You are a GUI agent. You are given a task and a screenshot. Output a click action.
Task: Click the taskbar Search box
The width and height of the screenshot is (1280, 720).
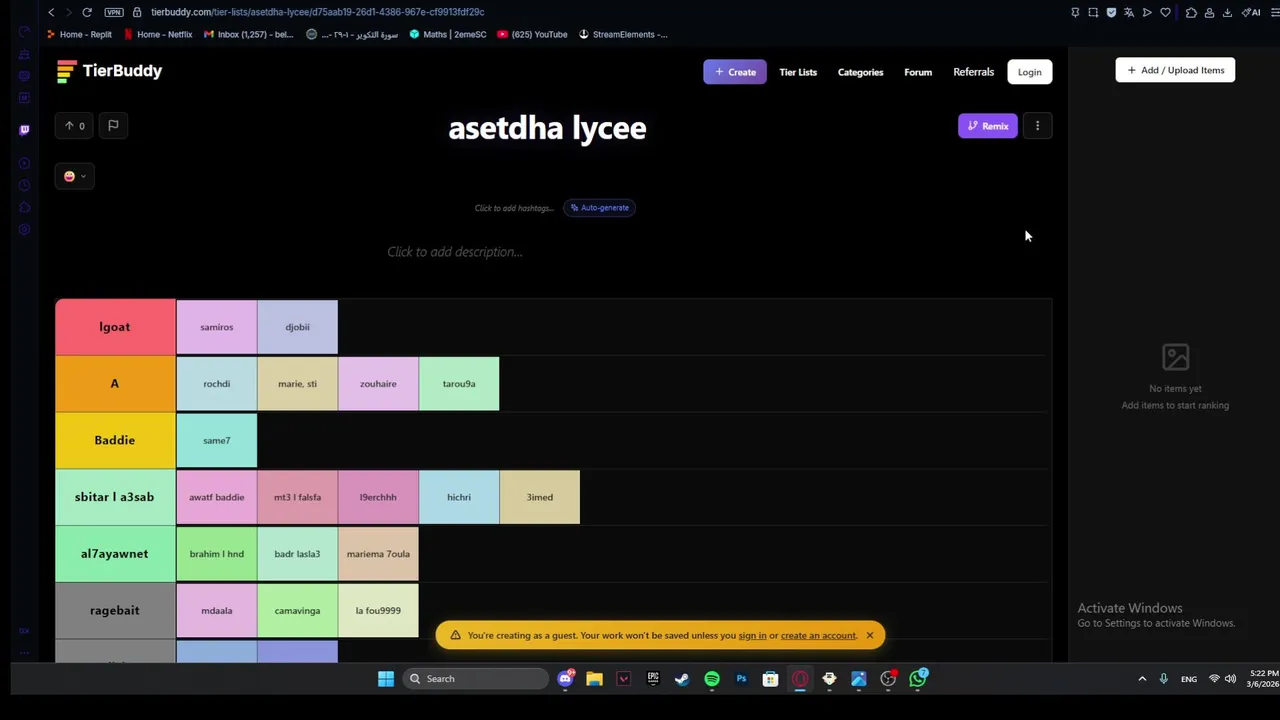(476, 679)
